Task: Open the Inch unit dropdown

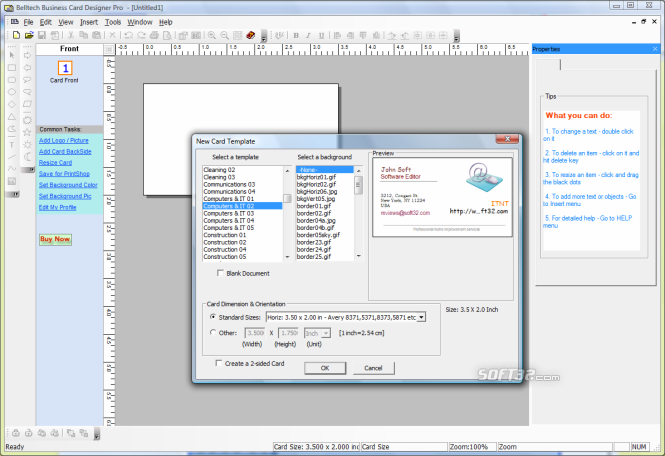Action: click(326, 333)
